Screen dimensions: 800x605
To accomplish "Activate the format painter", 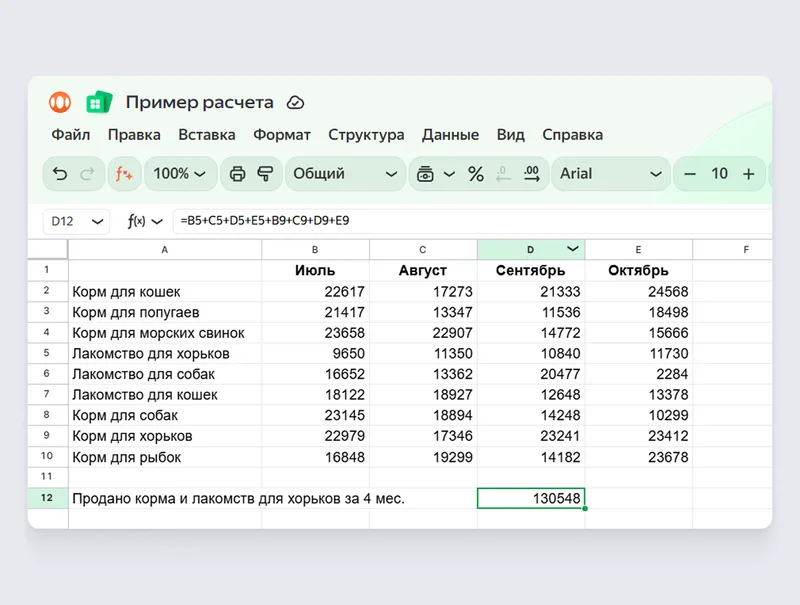I will pos(265,174).
